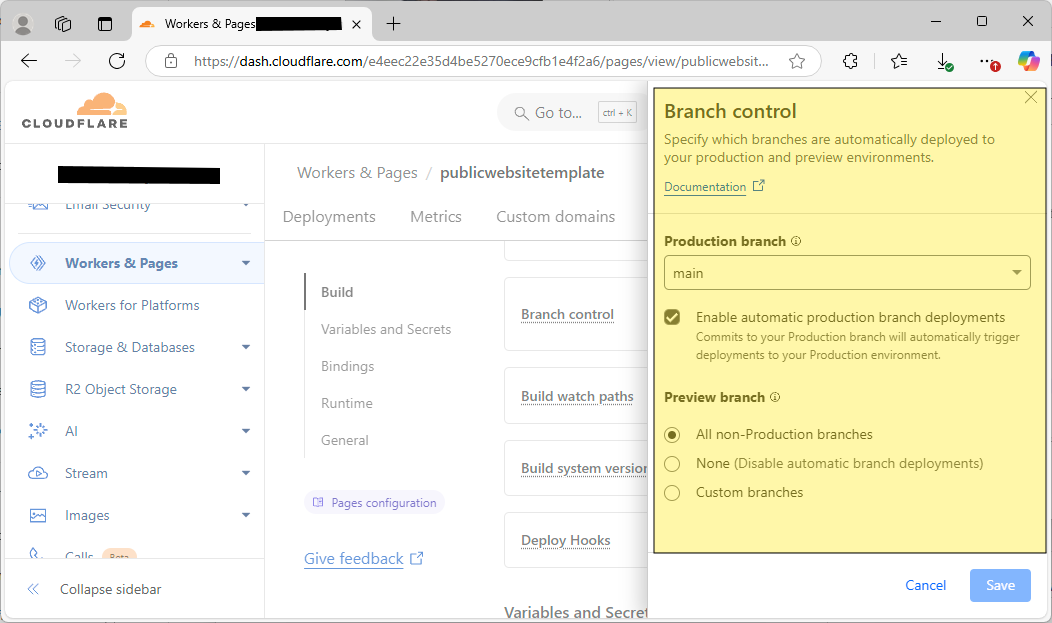Click the Cancel button in Branch control

(x=925, y=585)
